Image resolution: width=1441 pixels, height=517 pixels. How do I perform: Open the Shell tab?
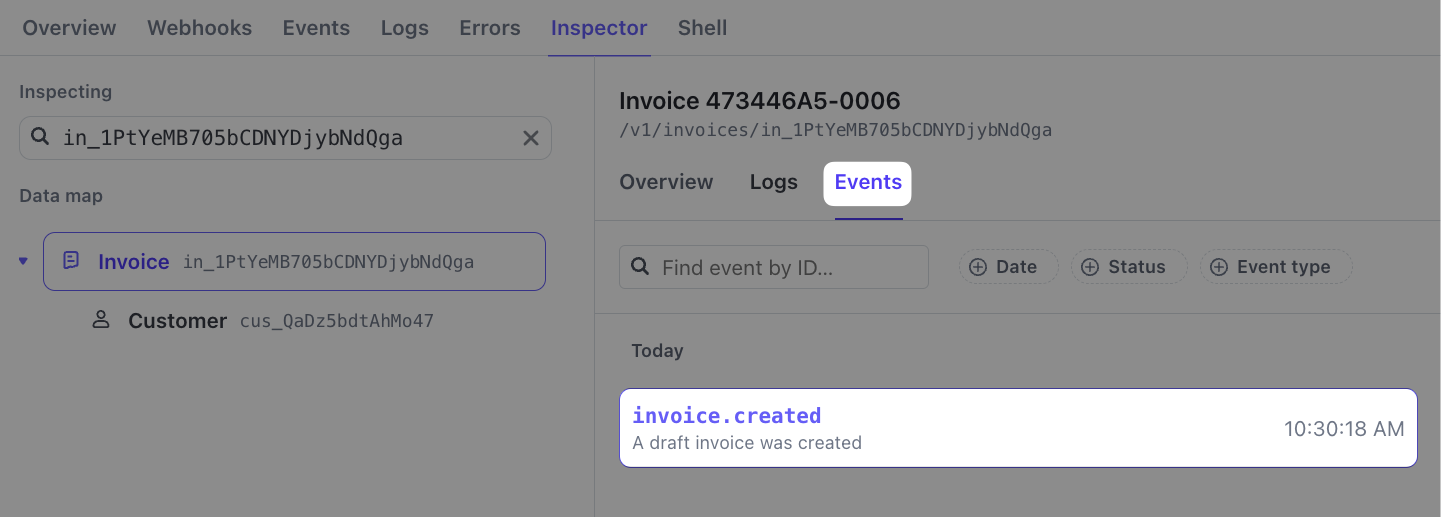pos(702,28)
